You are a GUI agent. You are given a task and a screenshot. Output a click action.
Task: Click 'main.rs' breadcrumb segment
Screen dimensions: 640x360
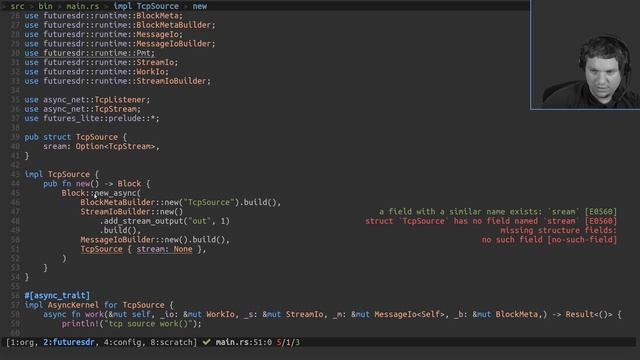[x=82, y=6]
